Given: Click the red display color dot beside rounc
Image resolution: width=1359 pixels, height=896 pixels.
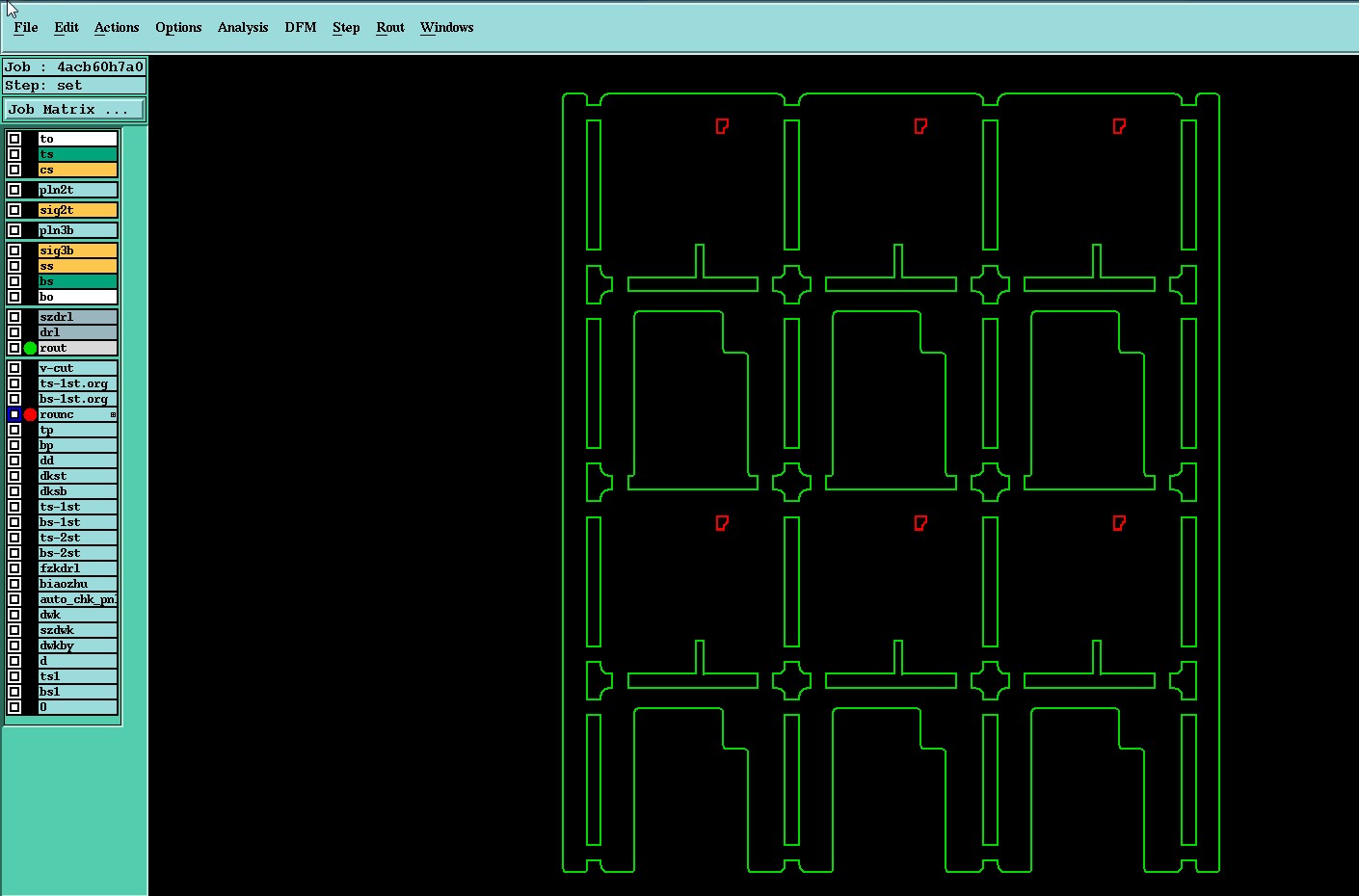Looking at the screenshot, I should pyautogui.click(x=30, y=414).
